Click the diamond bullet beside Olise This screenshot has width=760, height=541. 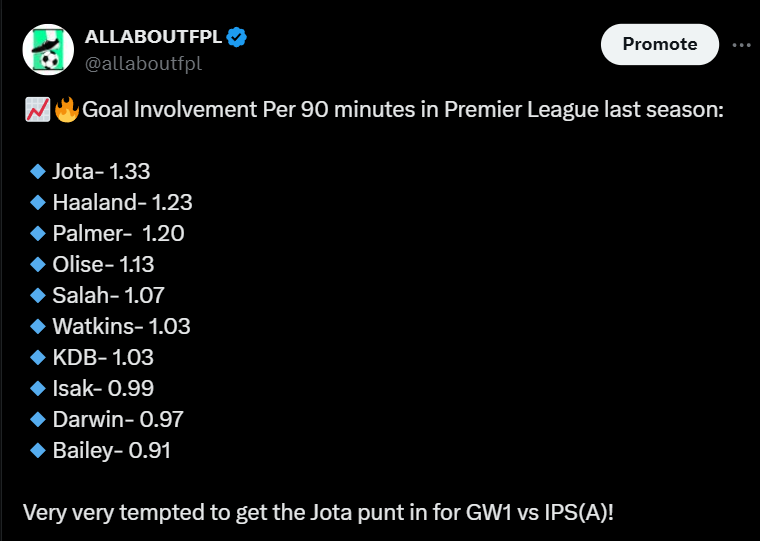click(38, 264)
